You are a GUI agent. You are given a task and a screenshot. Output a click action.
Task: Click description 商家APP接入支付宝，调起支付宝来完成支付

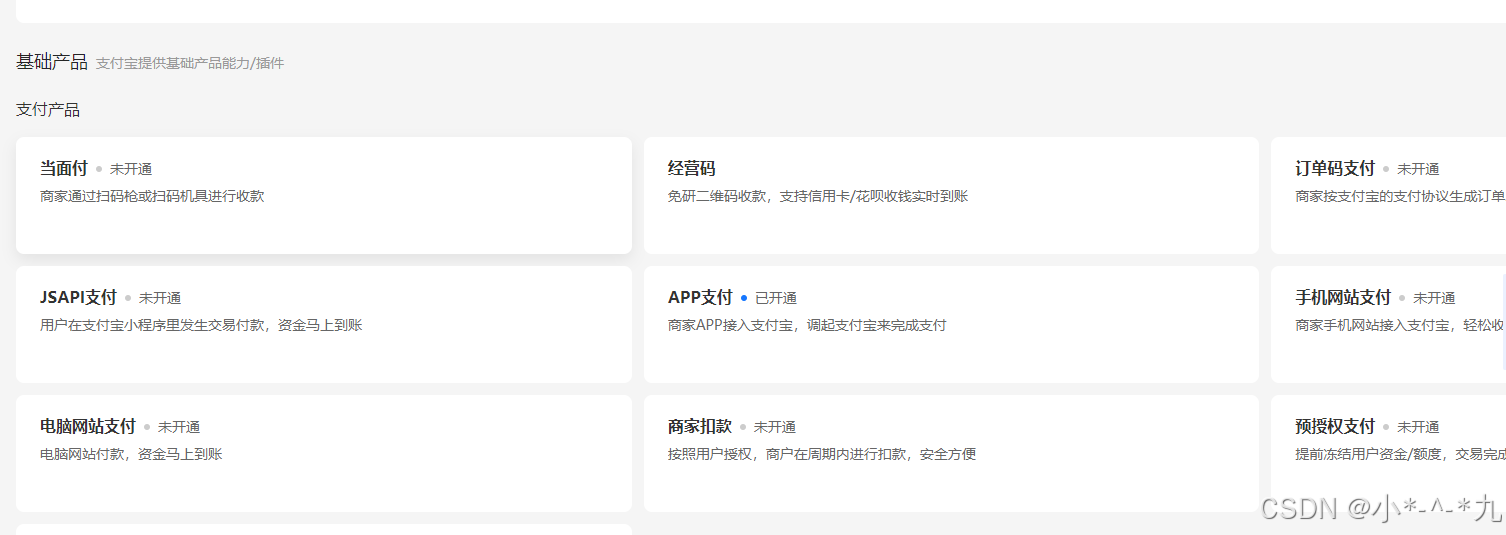(807, 325)
